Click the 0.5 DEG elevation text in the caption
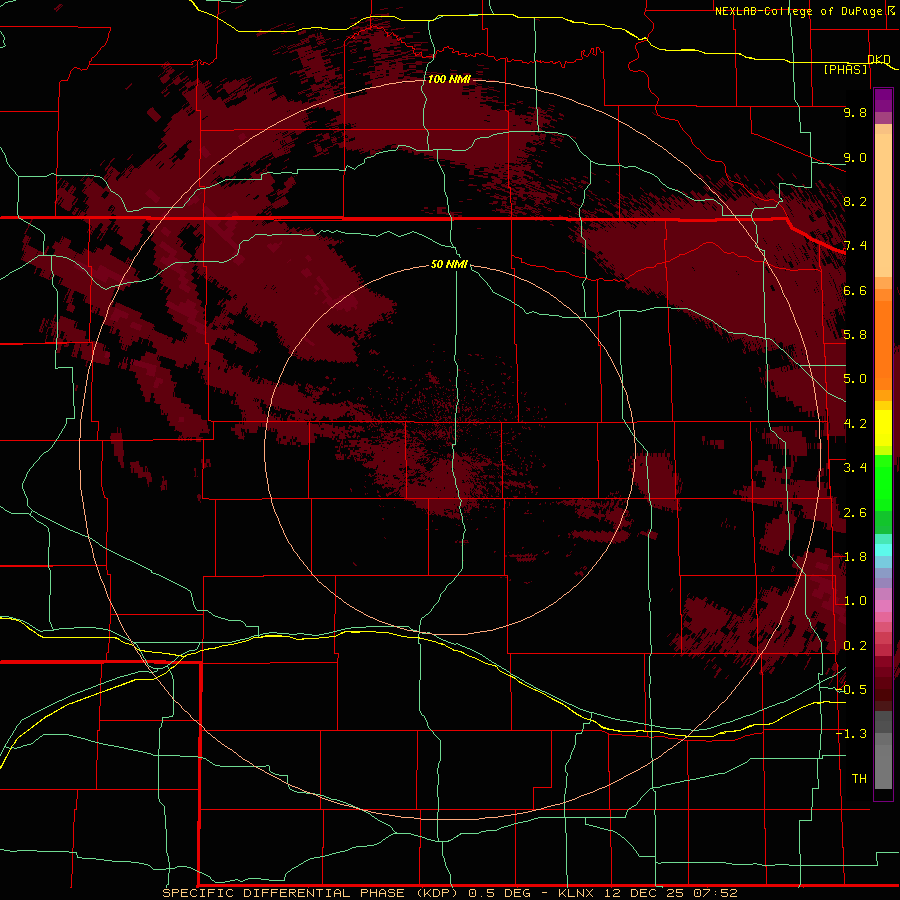The width and height of the screenshot is (900, 900). pos(499,893)
